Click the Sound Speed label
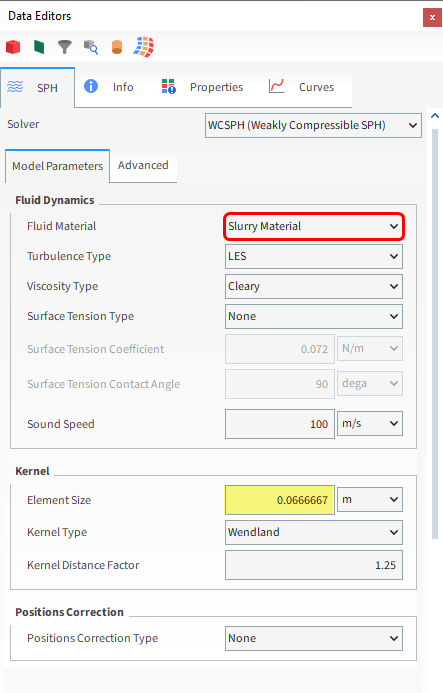443x693 pixels. click(x=61, y=424)
